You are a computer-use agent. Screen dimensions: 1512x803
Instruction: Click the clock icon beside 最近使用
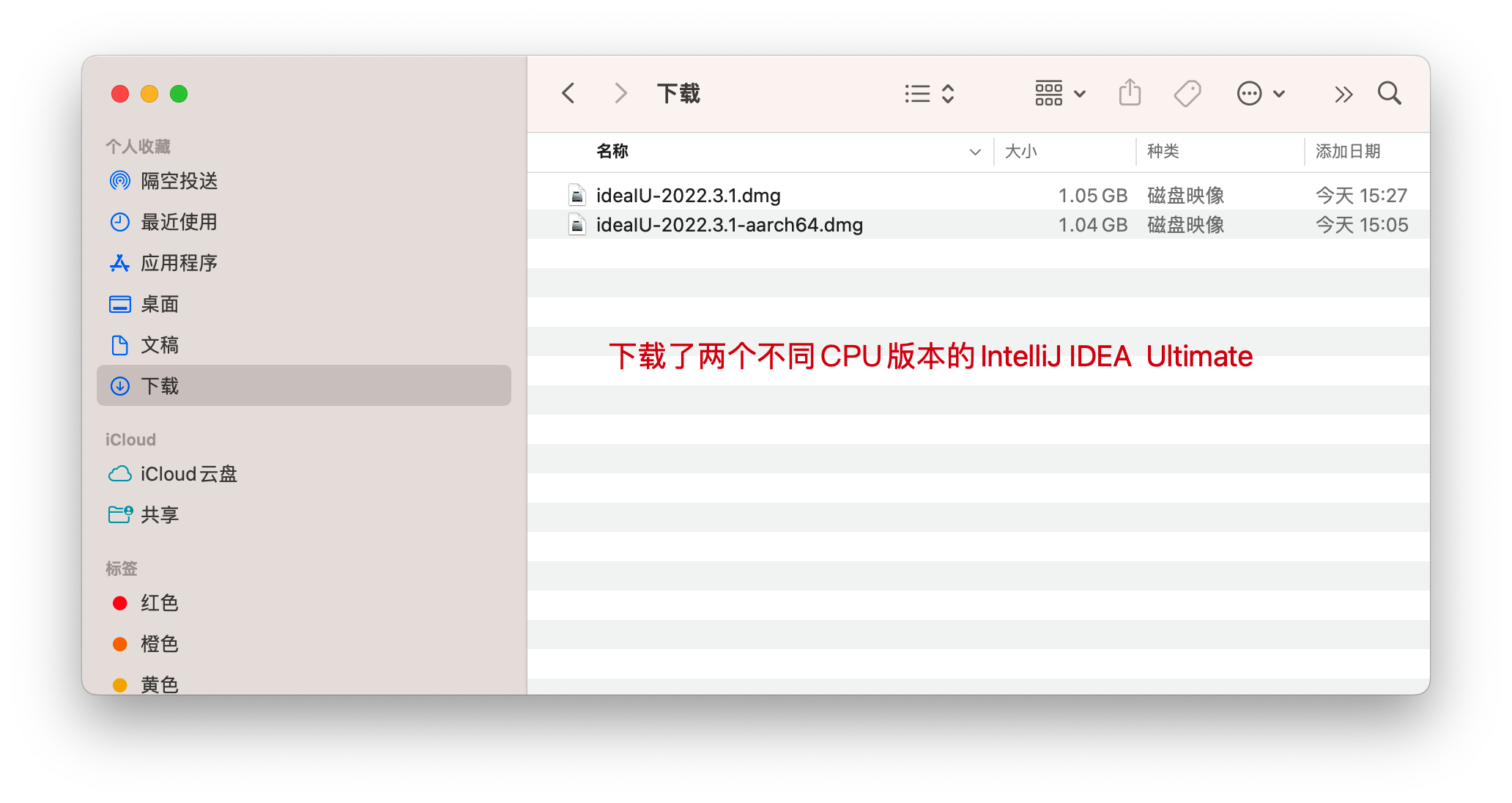coord(120,222)
